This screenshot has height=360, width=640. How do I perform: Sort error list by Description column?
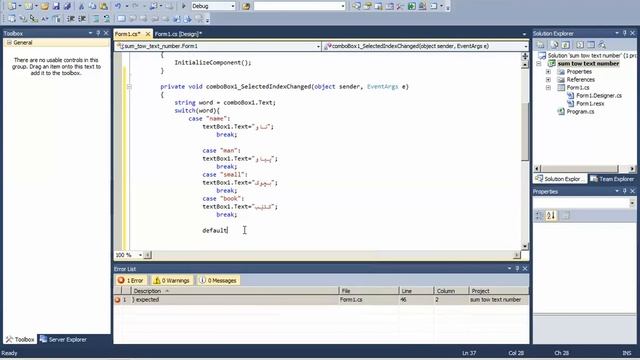click(x=235, y=291)
